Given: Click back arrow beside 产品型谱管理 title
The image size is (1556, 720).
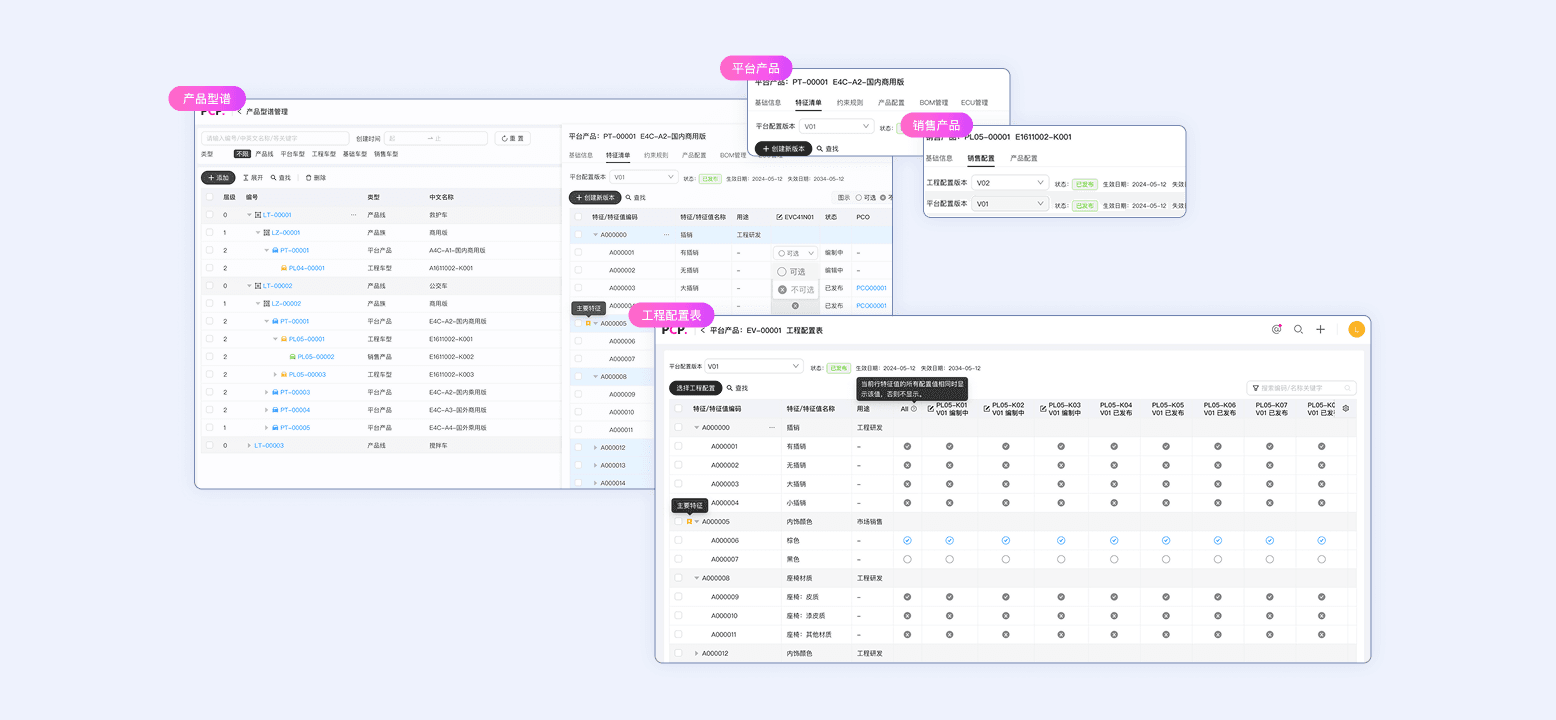Looking at the screenshot, I should coord(239,112).
